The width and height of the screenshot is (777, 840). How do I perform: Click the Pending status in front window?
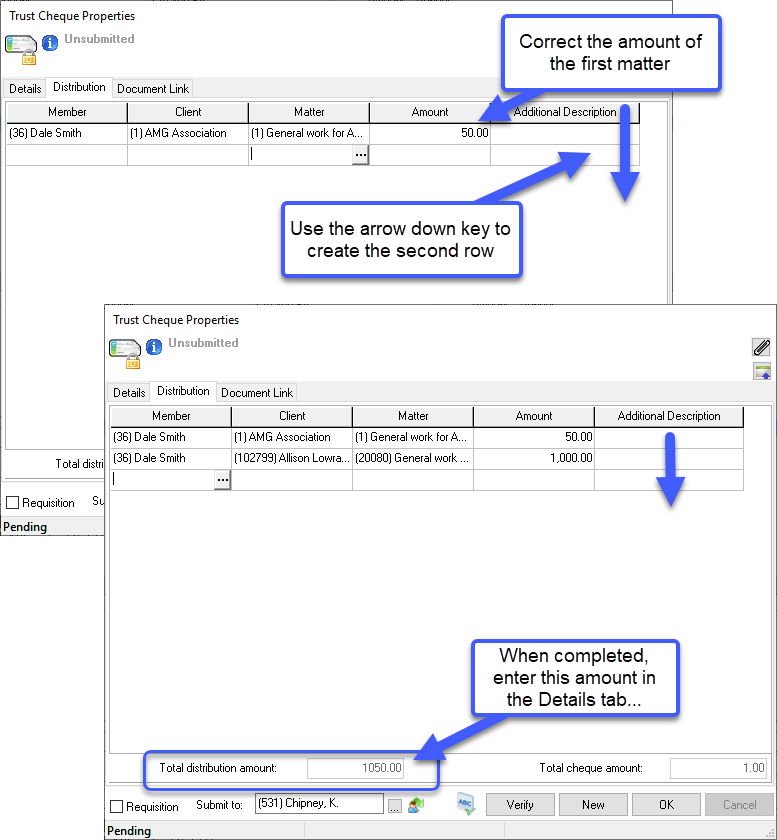click(x=129, y=831)
